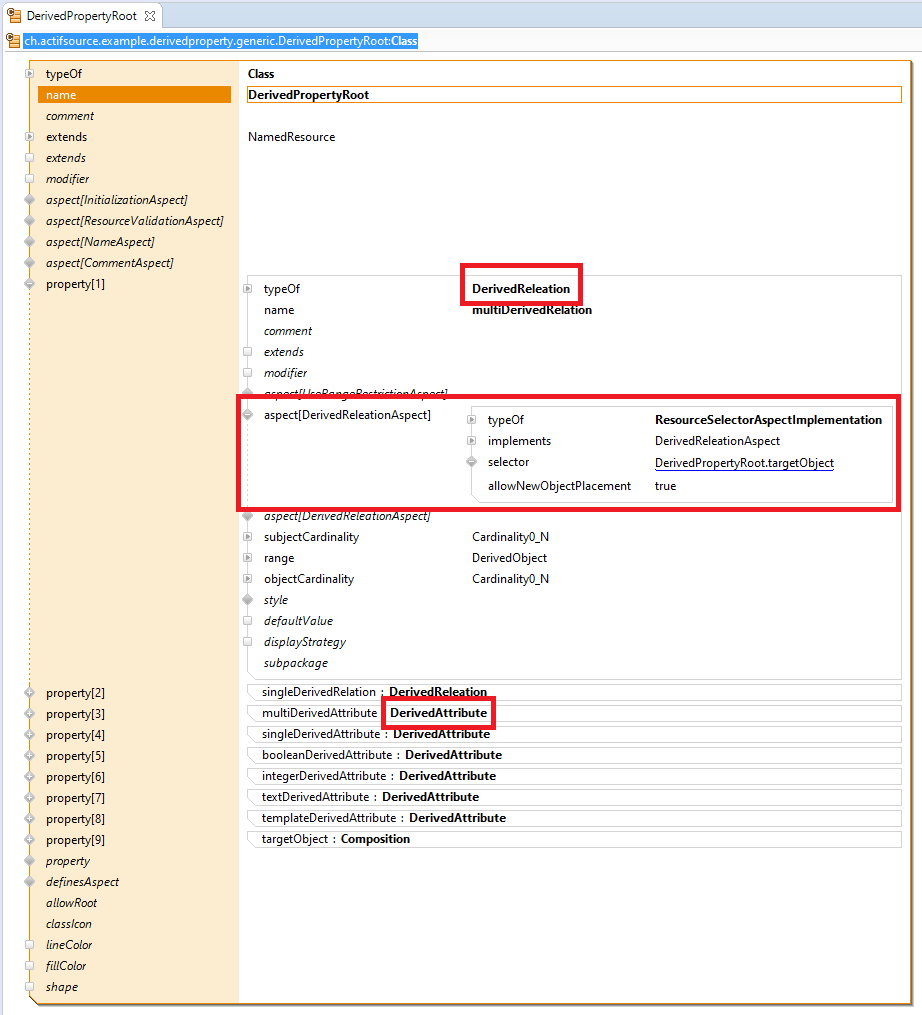Click diamond icon next to aspect[InitializationAspect]
The image size is (922, 1015).
pos(29,200)
